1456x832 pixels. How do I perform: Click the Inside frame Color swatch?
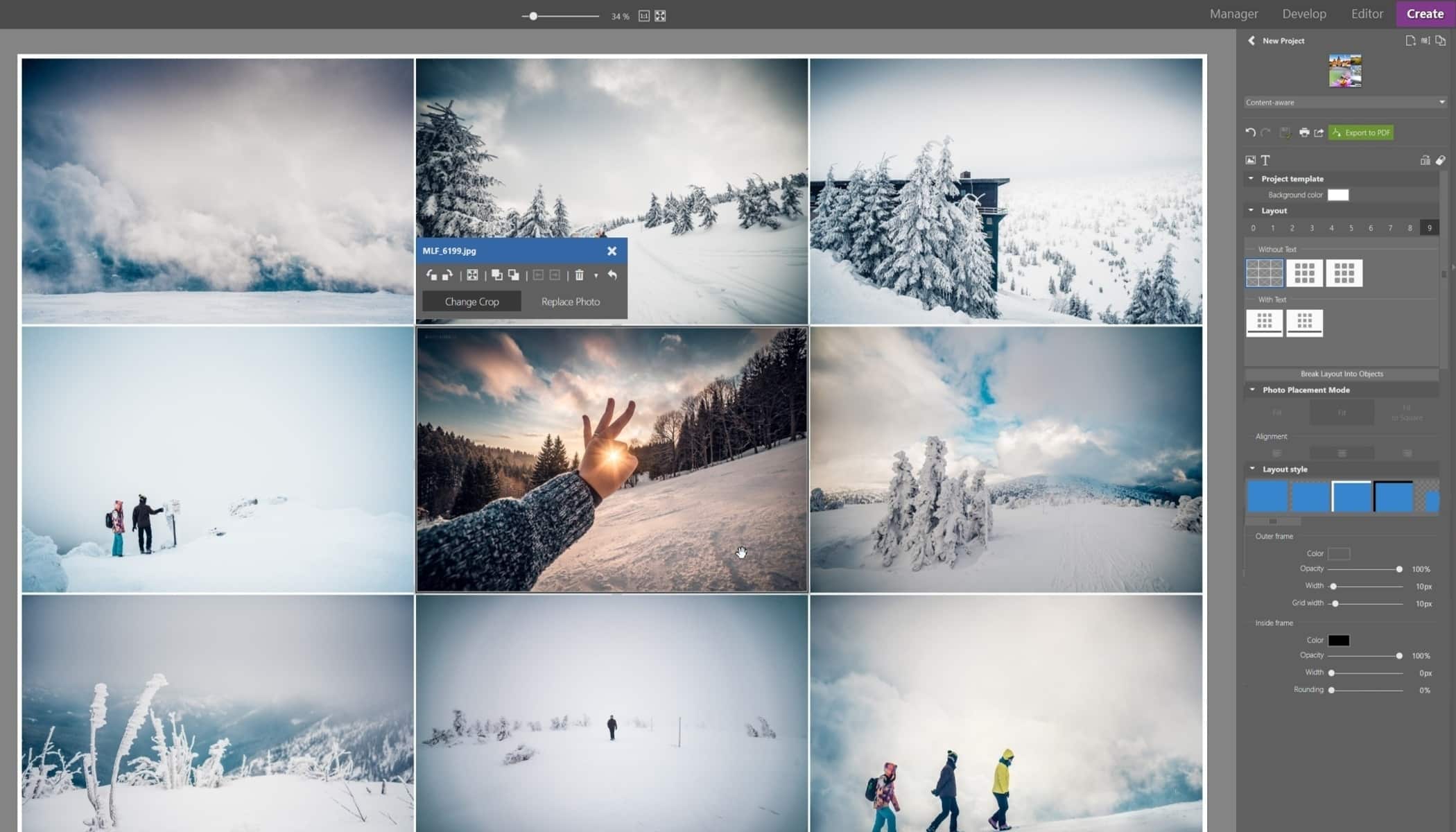point(1339,639)
